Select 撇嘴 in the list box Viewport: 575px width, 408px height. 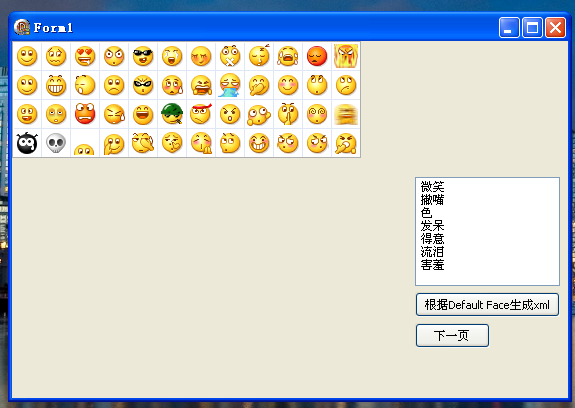tap(432, 199)
